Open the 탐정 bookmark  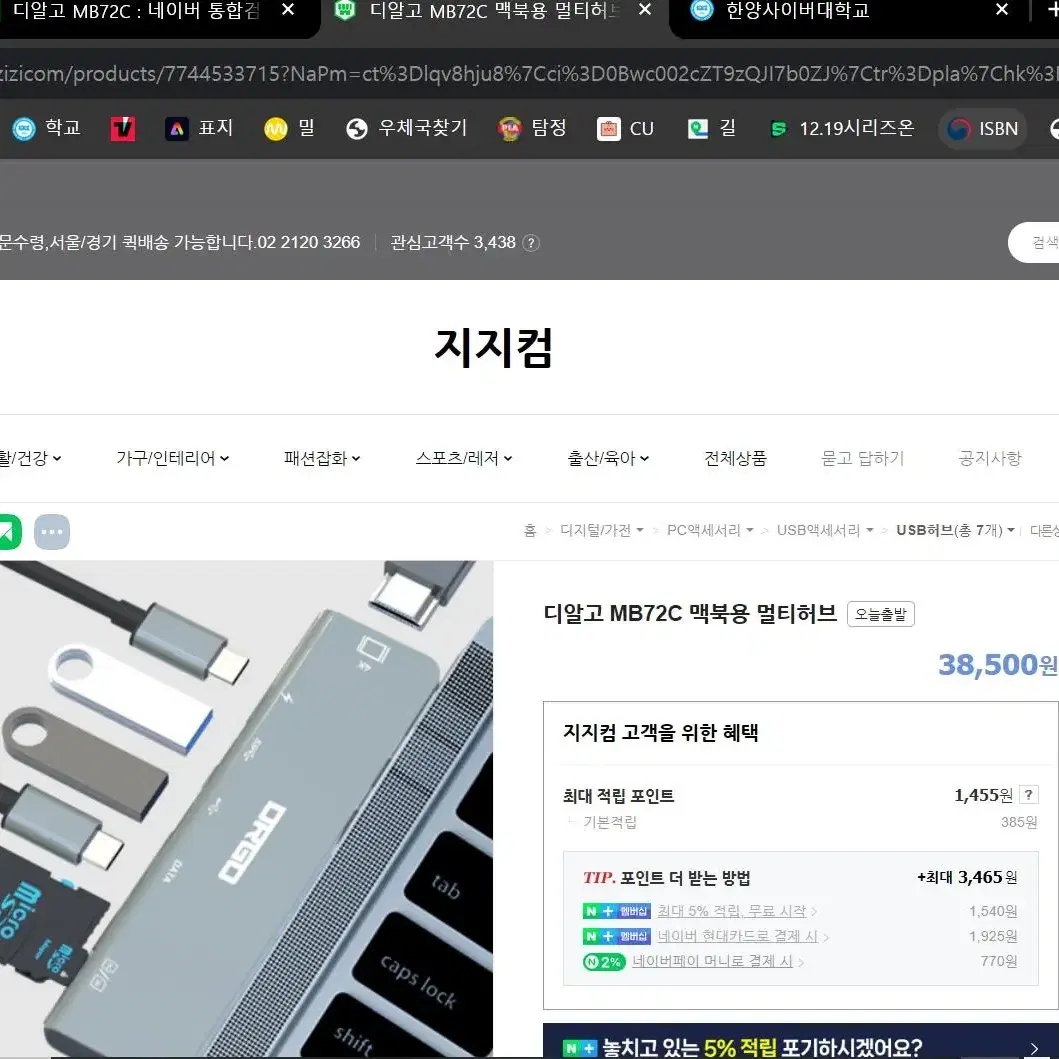pos(532,128)
